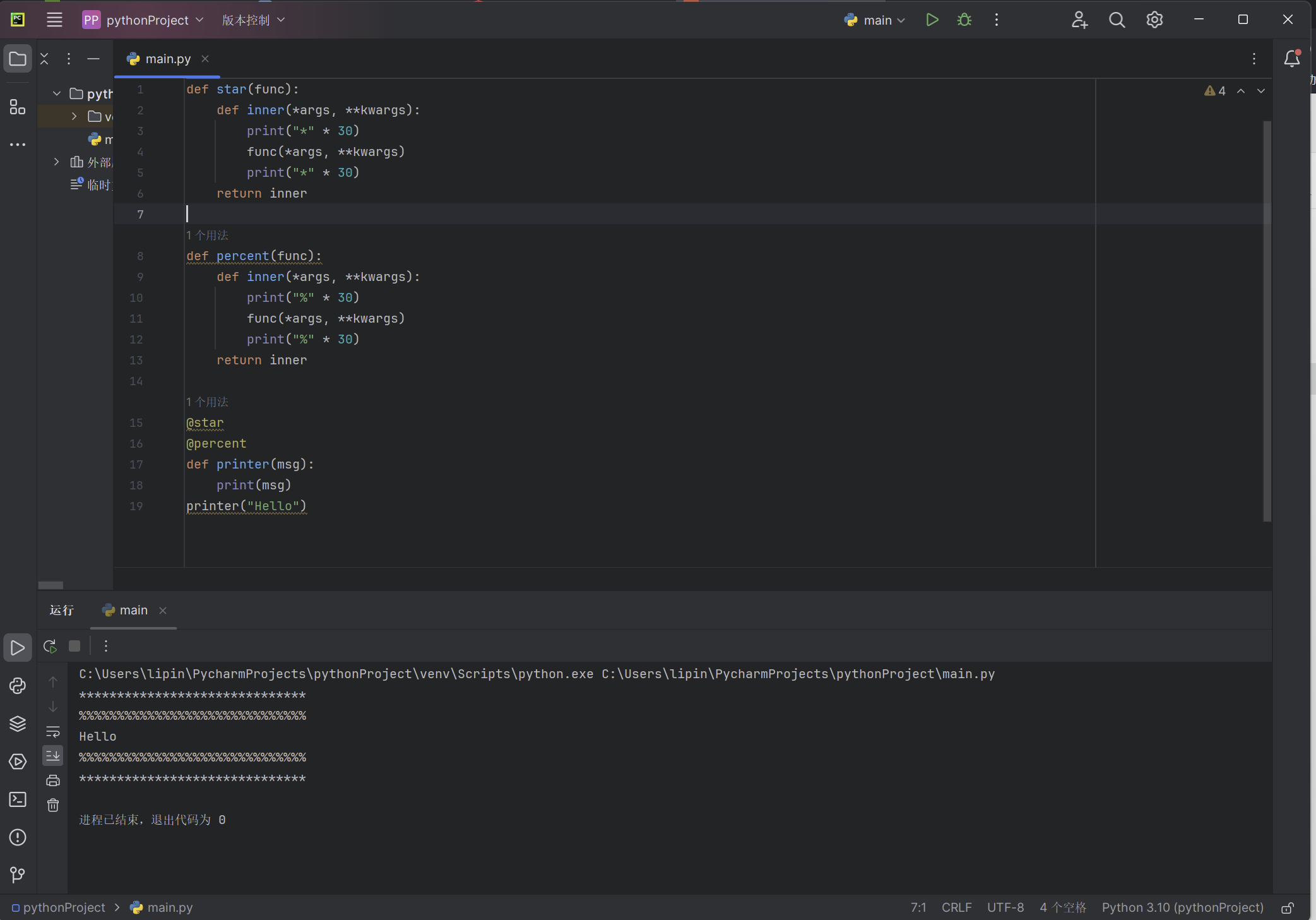Click editor vertical scrollbar
Viewport: 1316px width, 920px height.
pos(1266,321)
